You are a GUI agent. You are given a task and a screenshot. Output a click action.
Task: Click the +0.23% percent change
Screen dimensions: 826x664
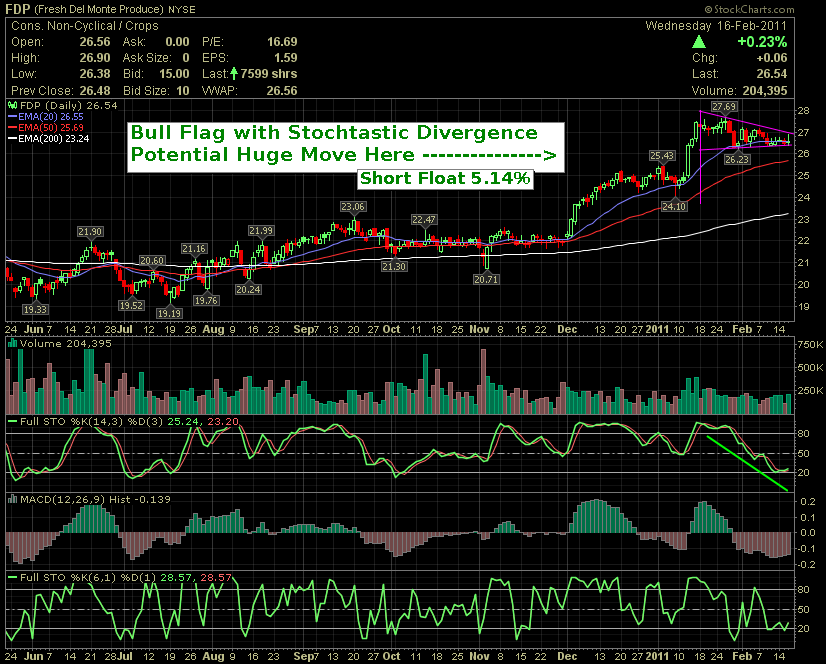[762, 42]
